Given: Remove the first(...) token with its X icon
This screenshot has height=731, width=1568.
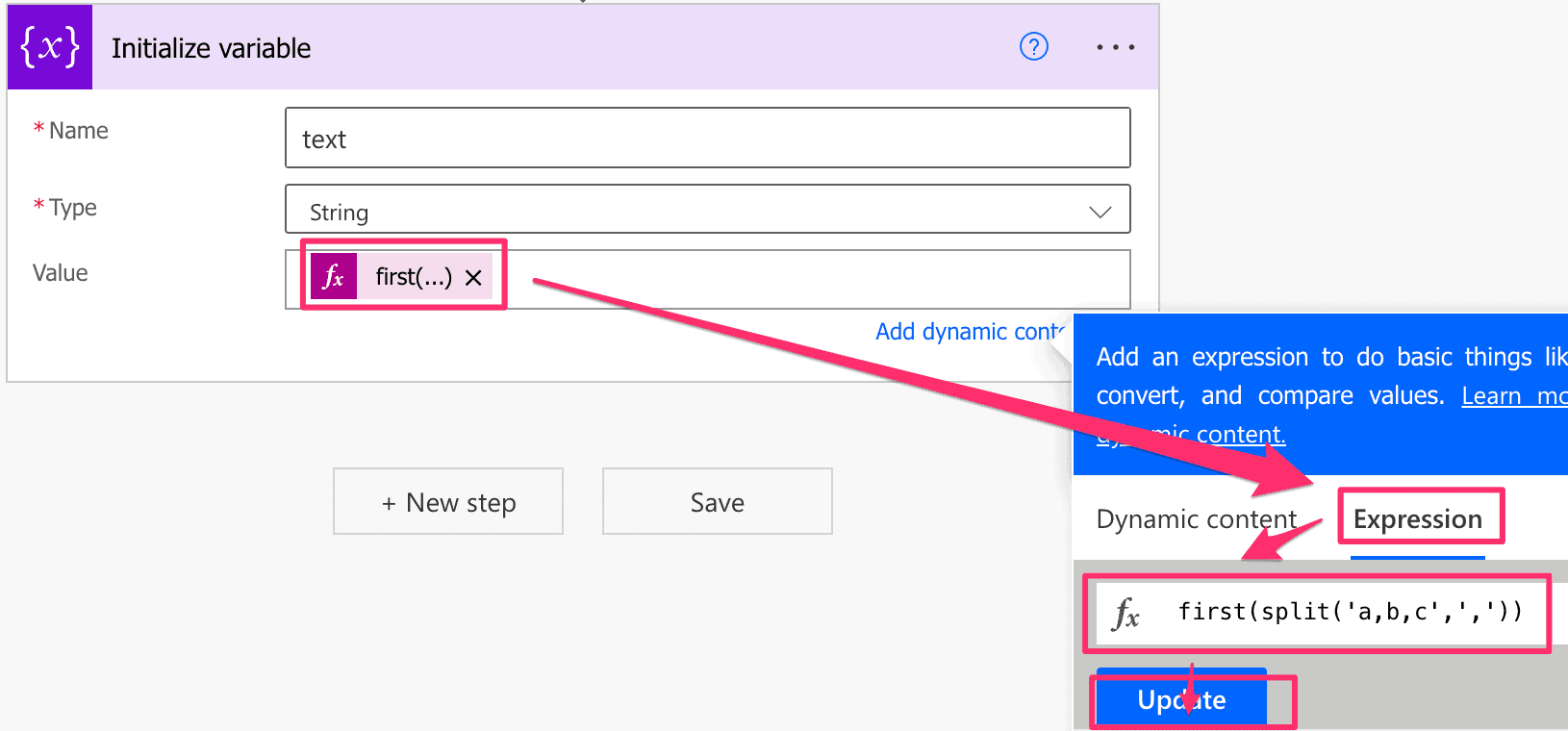Looking at the screenshot, I should [x=472, y=277].
